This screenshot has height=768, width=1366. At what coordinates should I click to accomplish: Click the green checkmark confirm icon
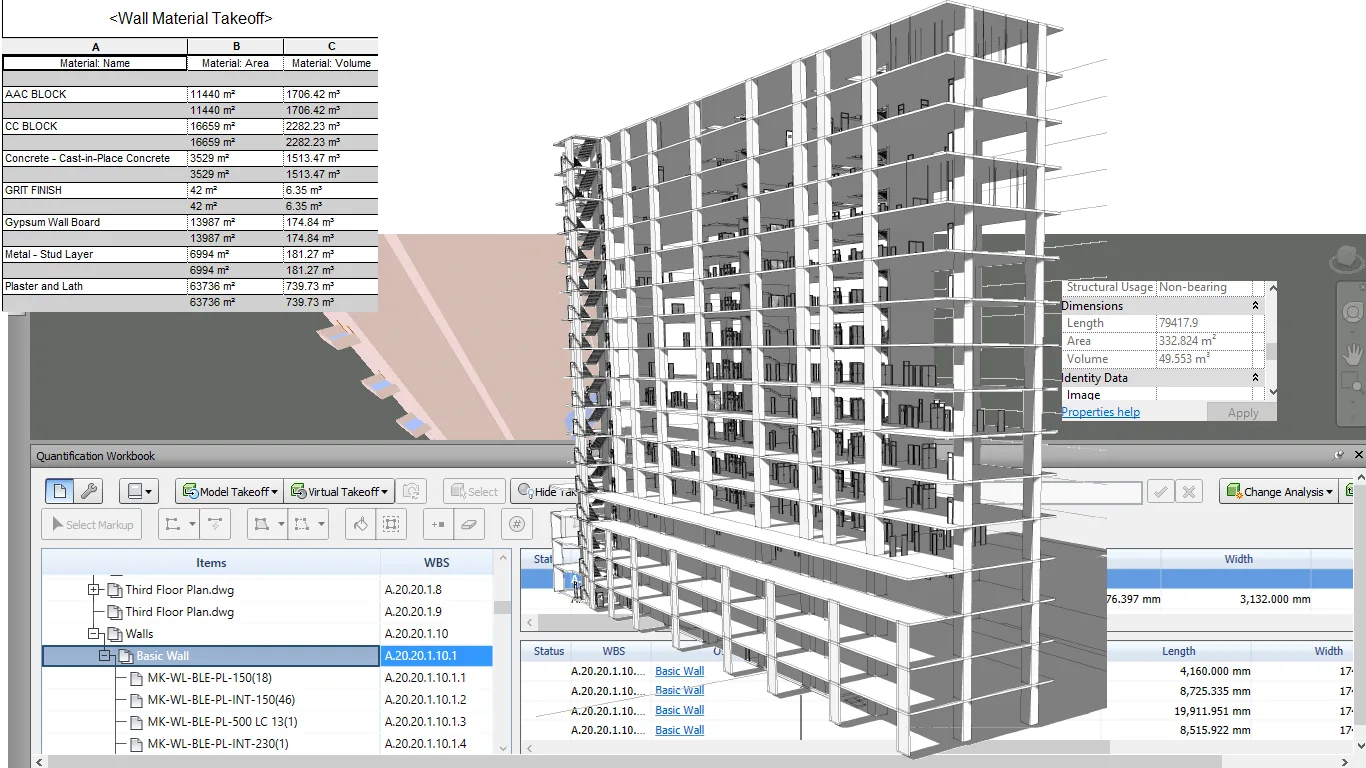[1159, 491]
